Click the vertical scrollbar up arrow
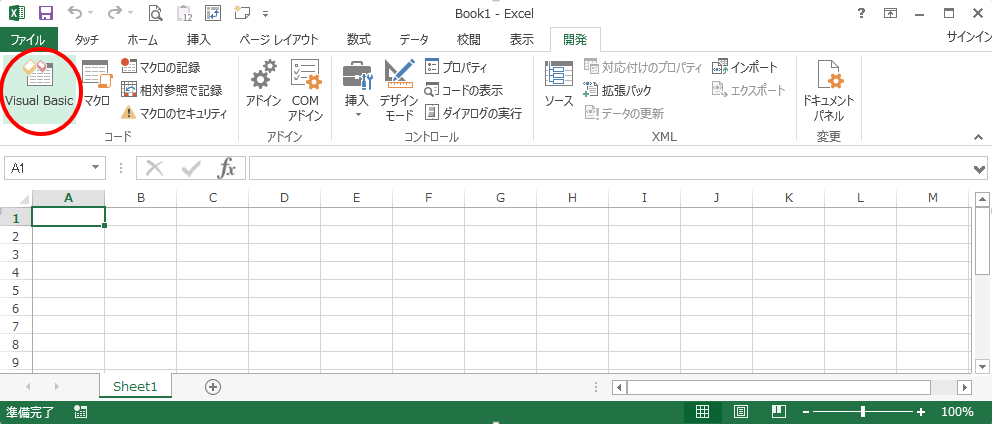This screenshot has width=992, height=424. [x=983, y=199]
